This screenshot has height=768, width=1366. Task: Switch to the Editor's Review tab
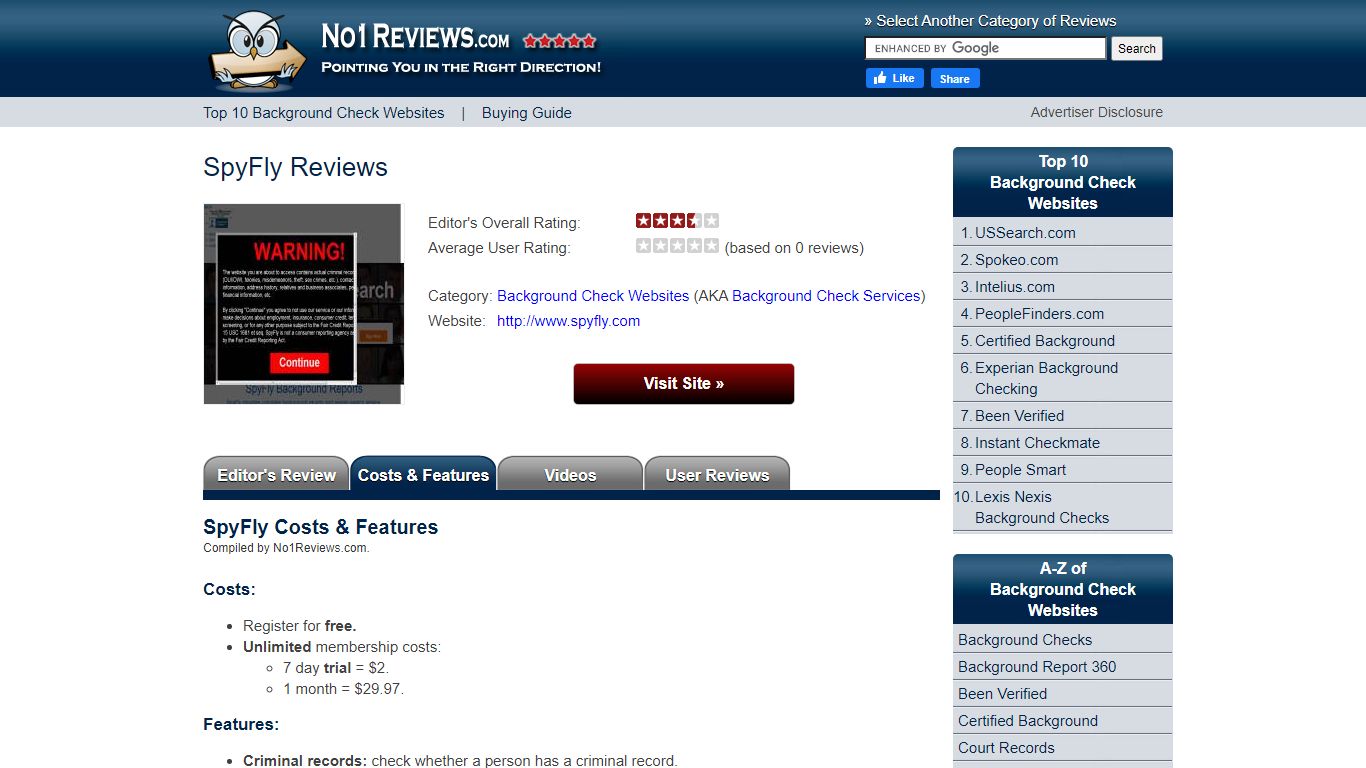[276, 474]
